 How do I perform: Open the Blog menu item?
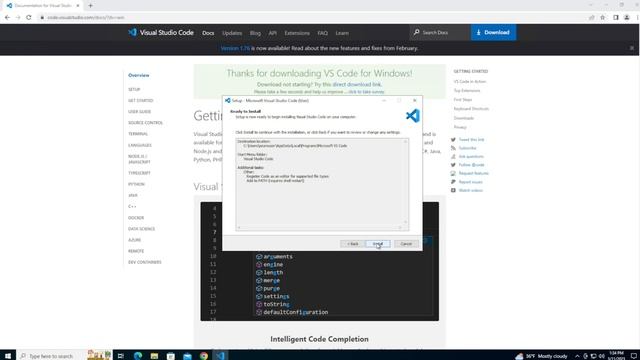point(255,33)
